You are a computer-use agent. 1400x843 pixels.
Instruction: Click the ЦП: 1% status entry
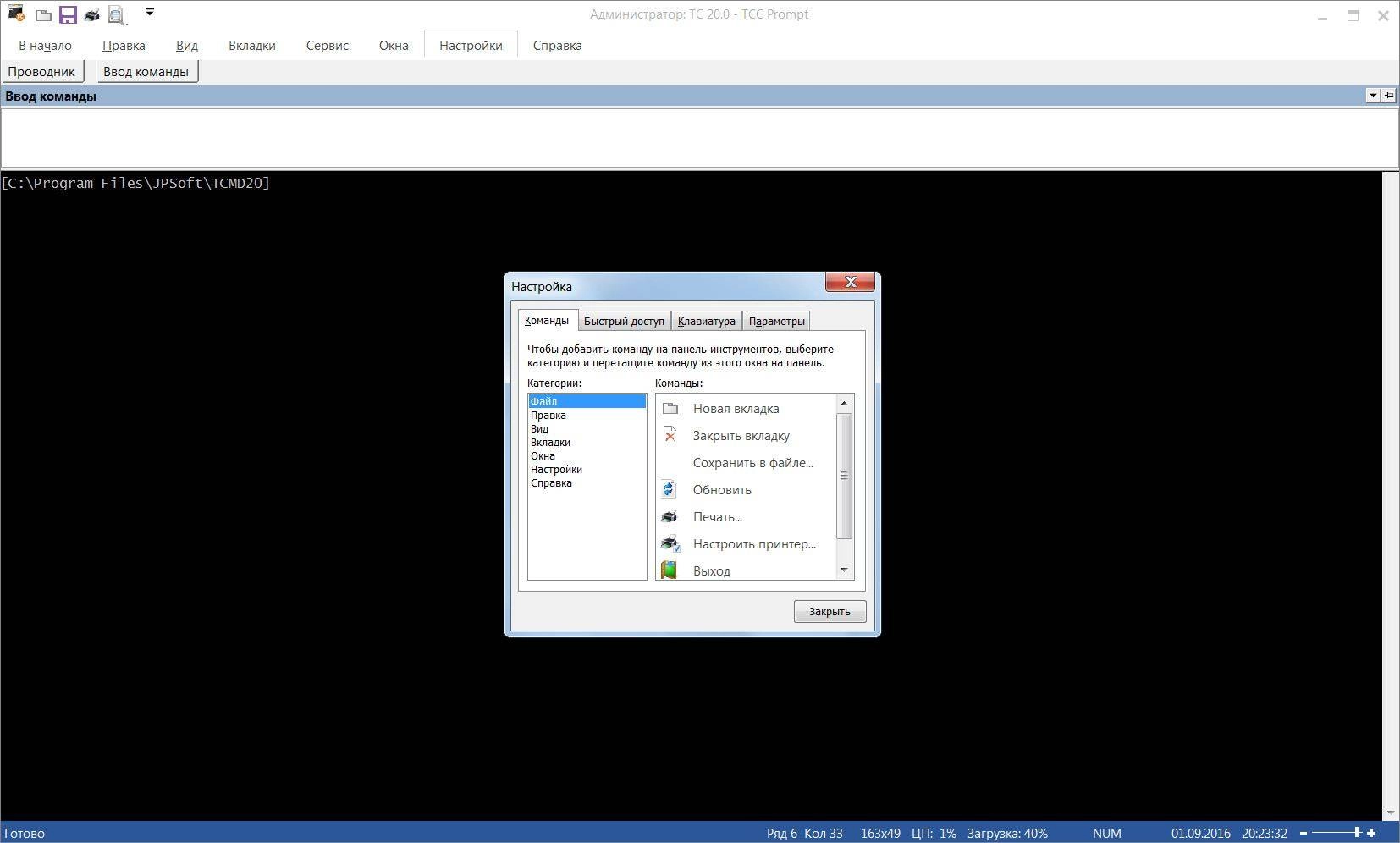click(934, 833)
